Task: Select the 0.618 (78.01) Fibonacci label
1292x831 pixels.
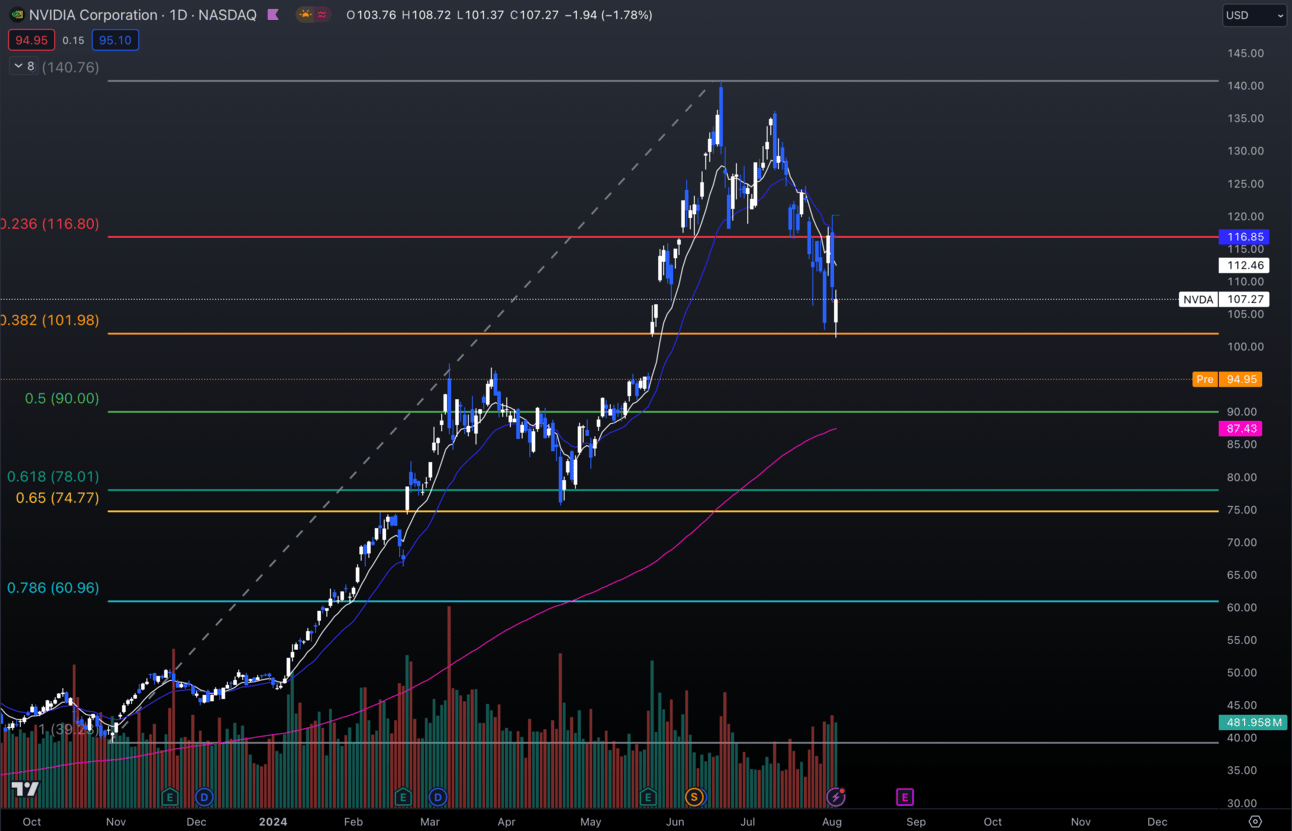Action: click(x=53, y=477)
